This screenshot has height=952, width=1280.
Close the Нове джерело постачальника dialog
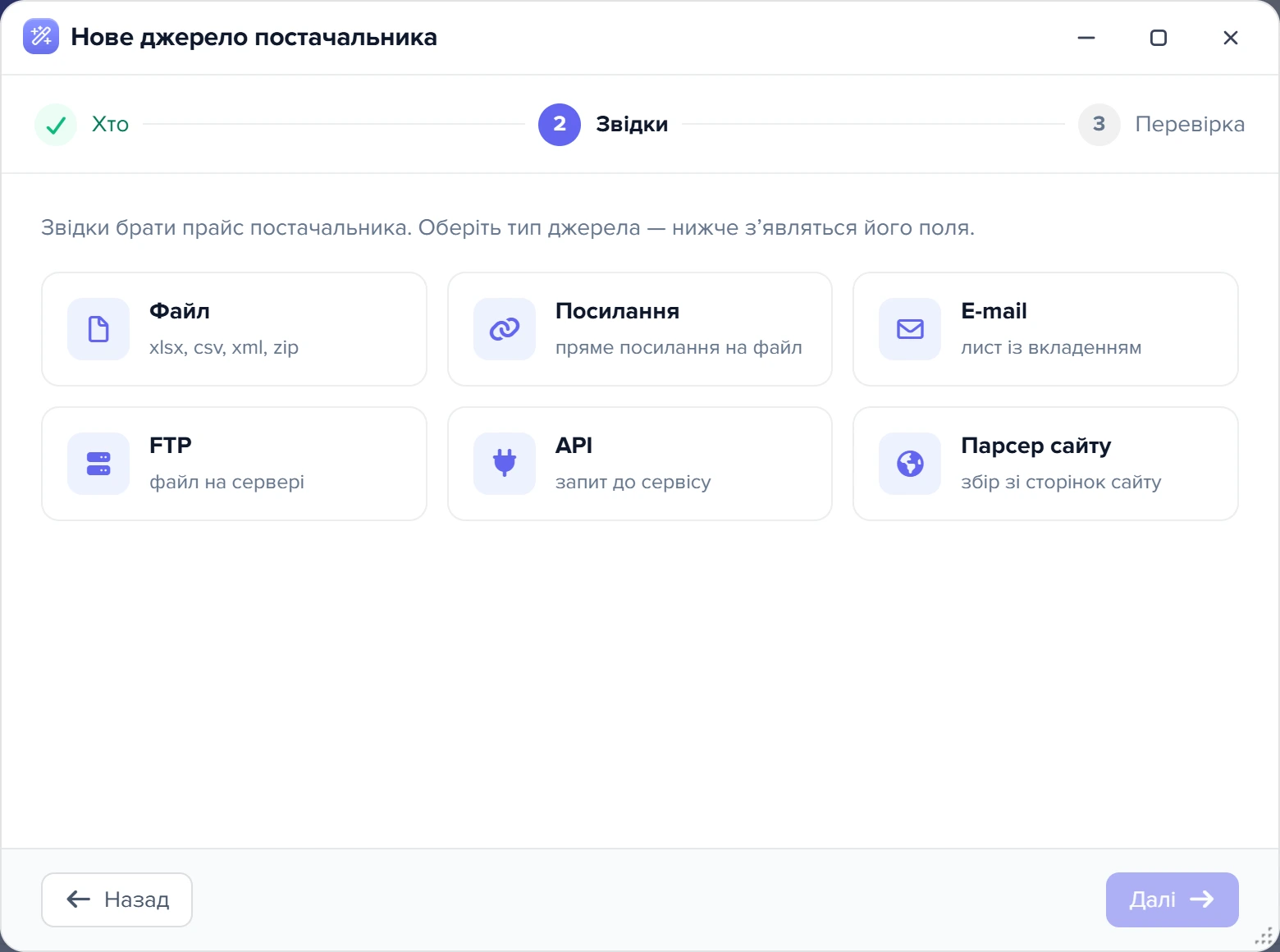1231,38
